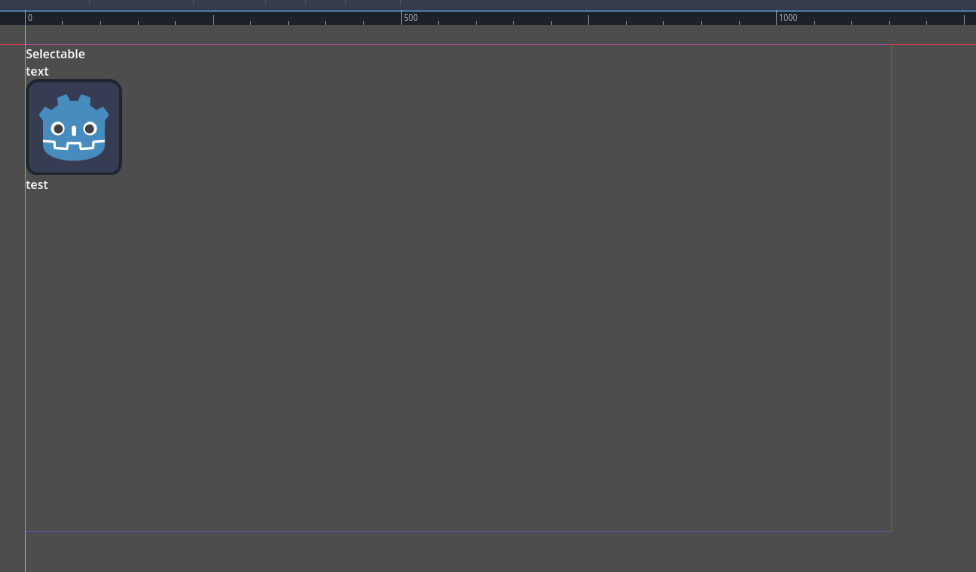Click the blue-gray bar above the ruler
Viewport: 976px width, 572px height.
[488, 5]
